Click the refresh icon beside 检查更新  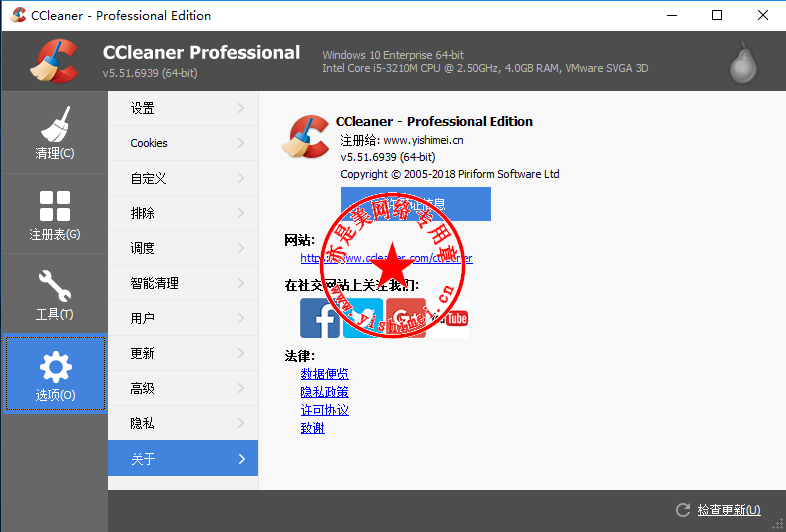click(683, 510)
